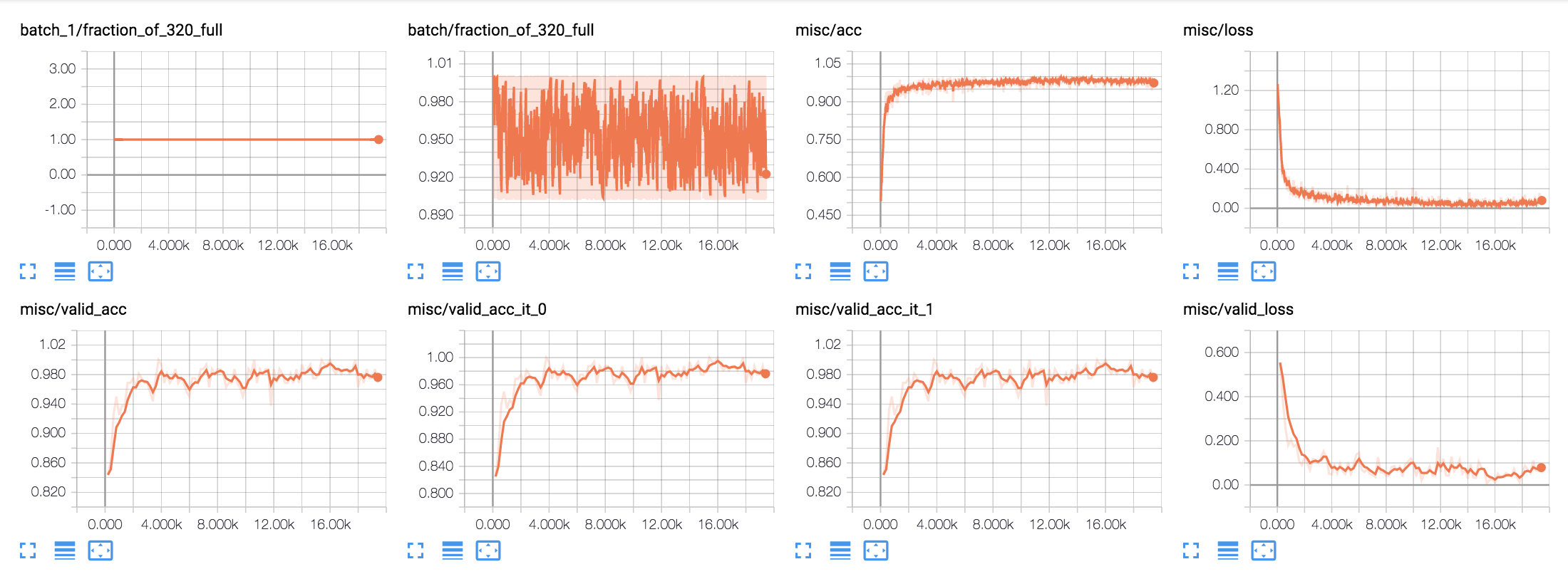Toggle y-axis log scale for misc/valid_loss

coord(1228,550)
